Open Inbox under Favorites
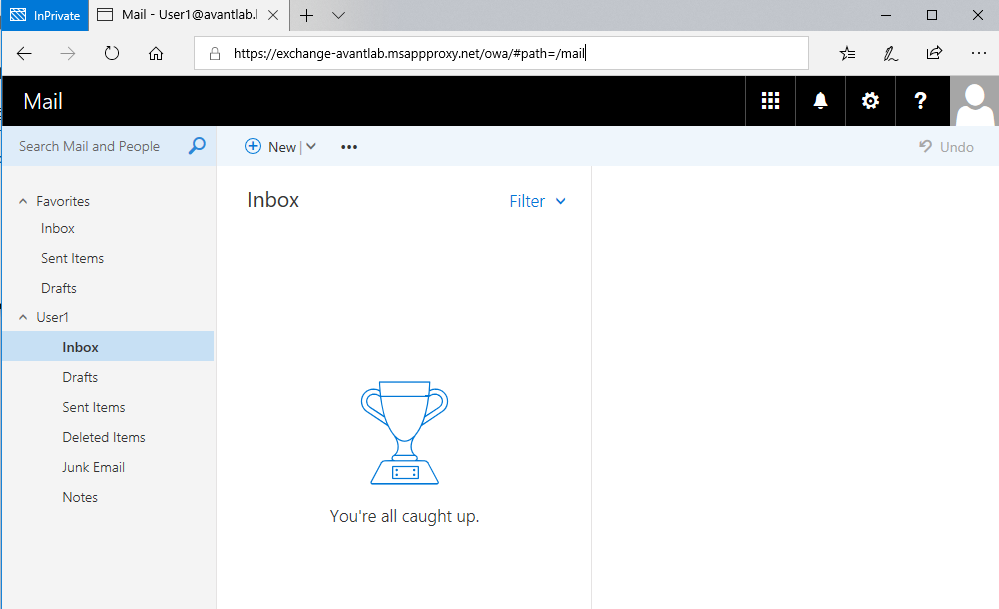The height and width of the screenshot is (609, 999). 57,228
